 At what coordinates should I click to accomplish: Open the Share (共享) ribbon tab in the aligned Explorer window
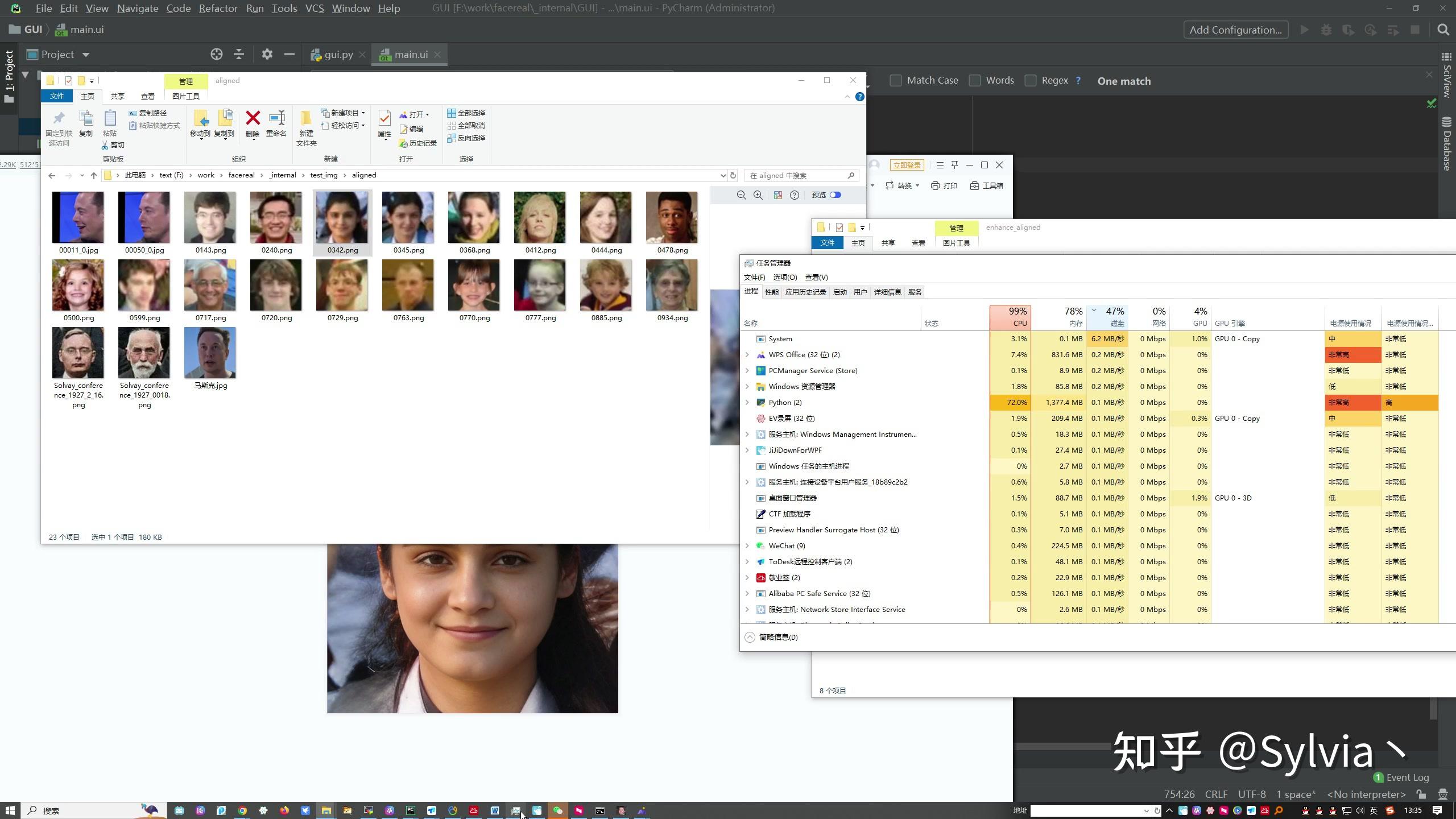pyautogui.click(x=117, y=97)
